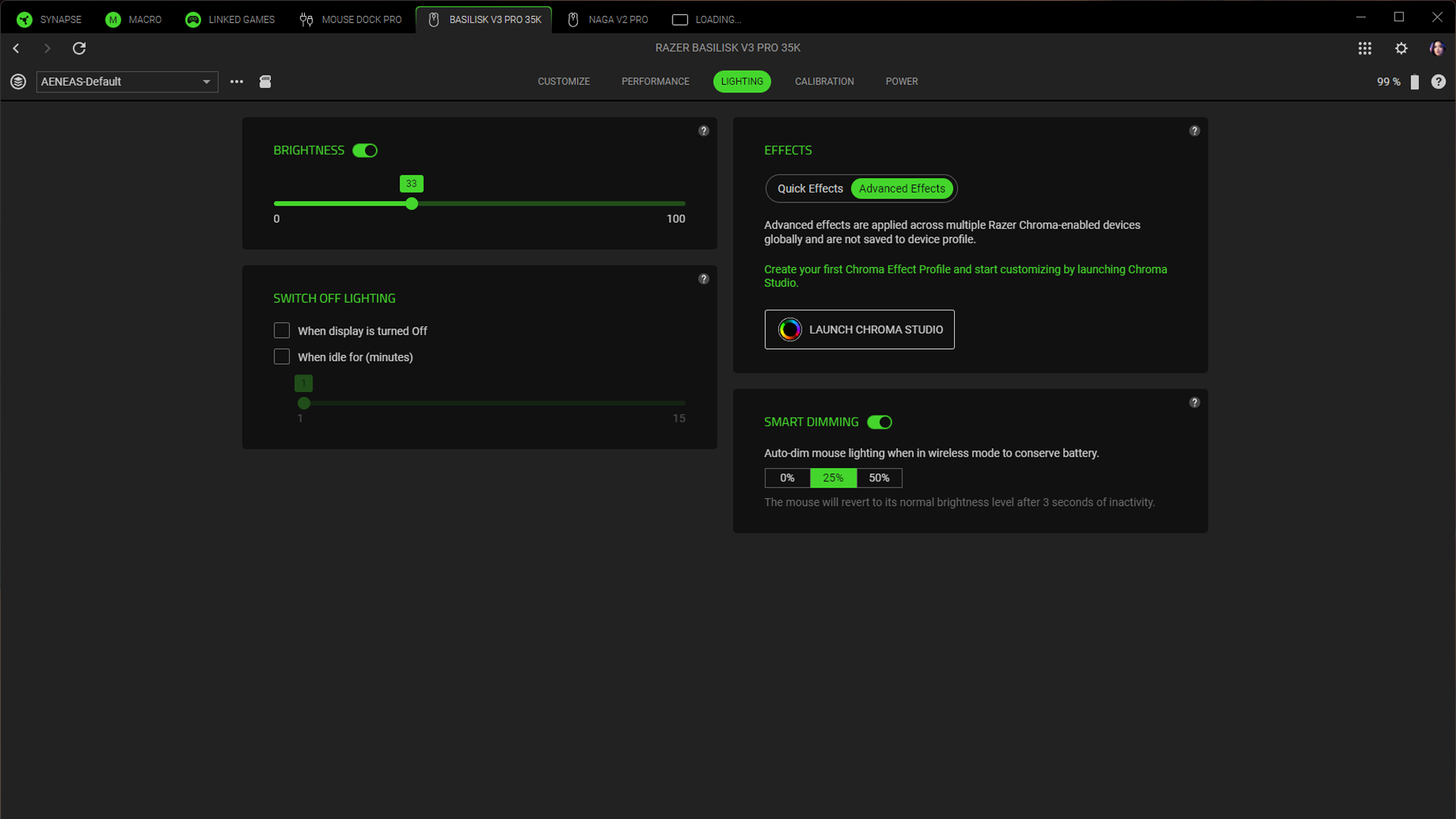This screenshot has height=819, width=1456.
Task: Check 'When display is turned Off'
Action: (x=281, y=331)
